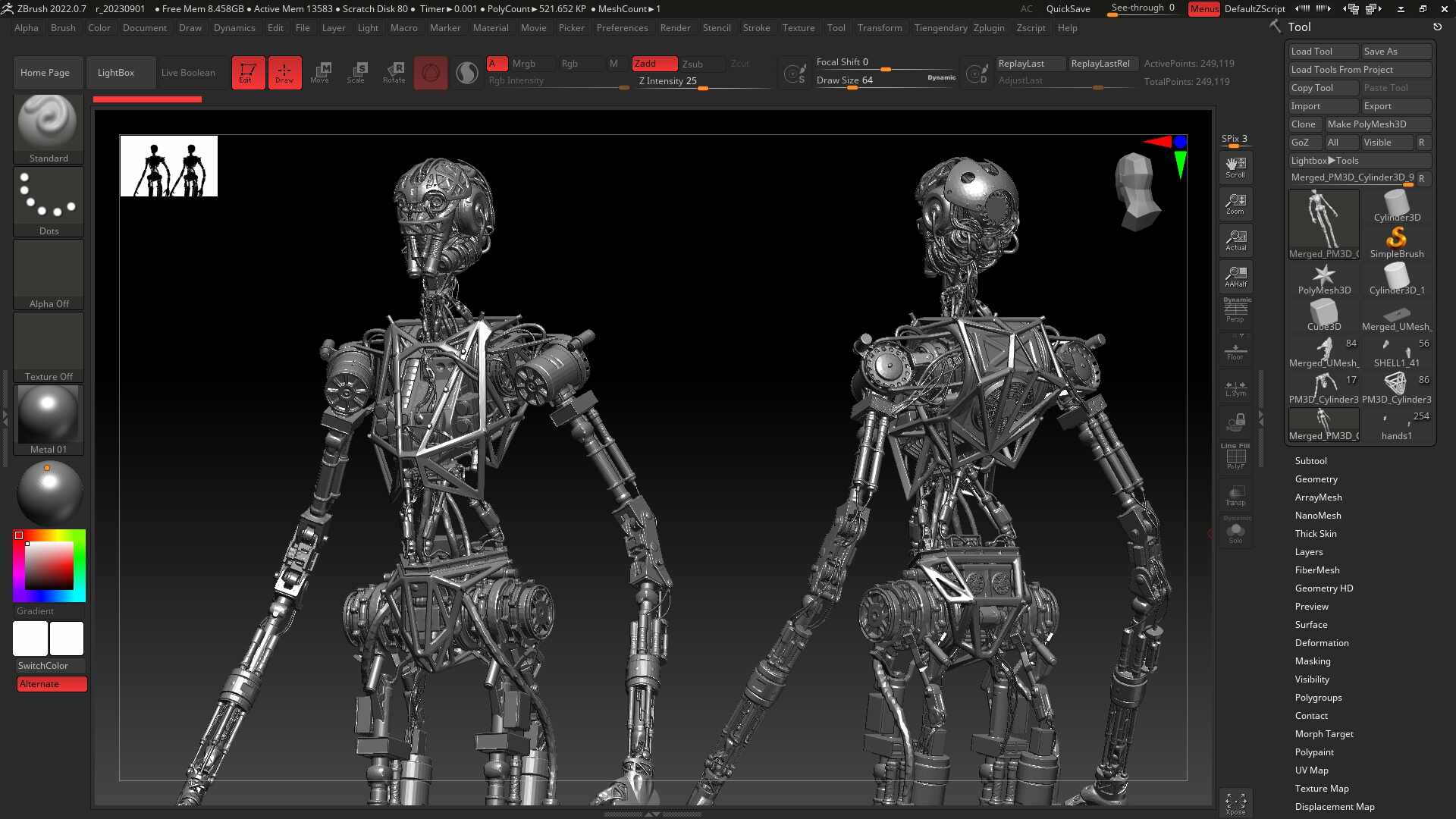Select the Cube3D tool

pyautogui.click(x=1324, y=315)
